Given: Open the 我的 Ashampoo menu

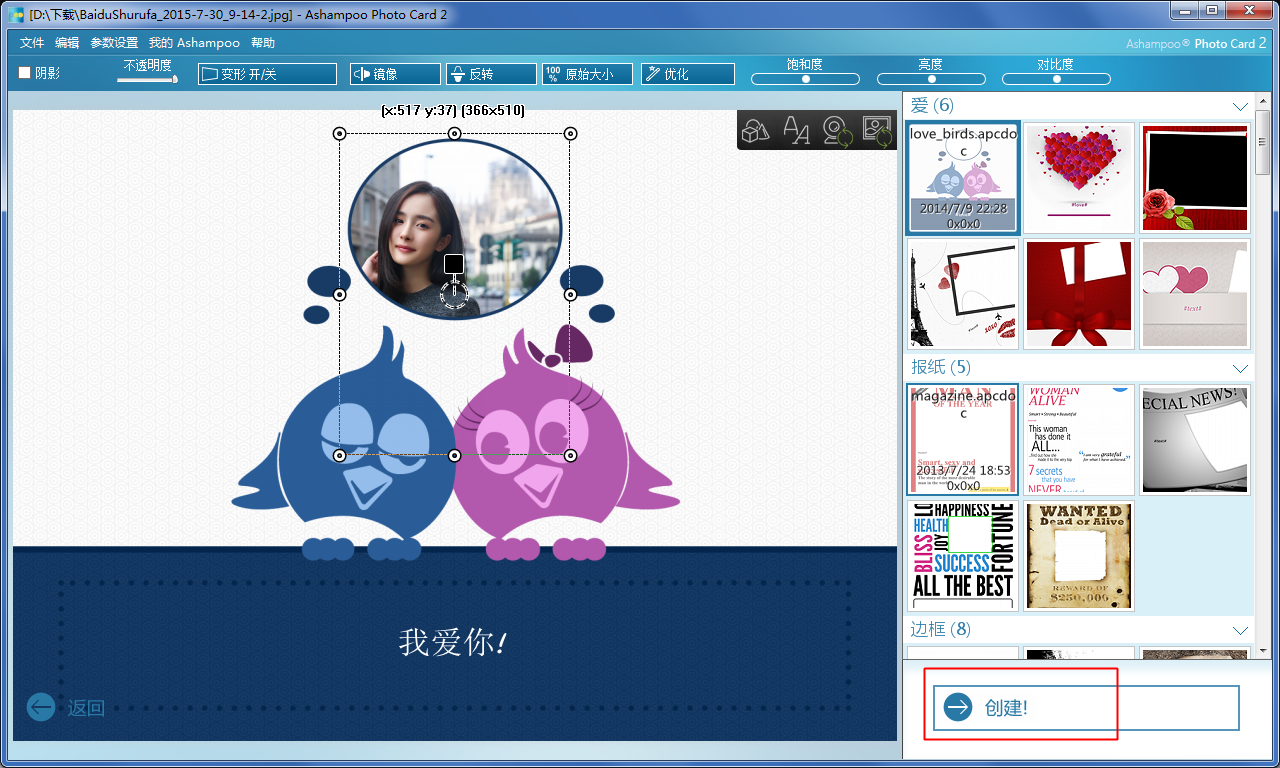Looking at the screenshot, I should coord(194,43).
